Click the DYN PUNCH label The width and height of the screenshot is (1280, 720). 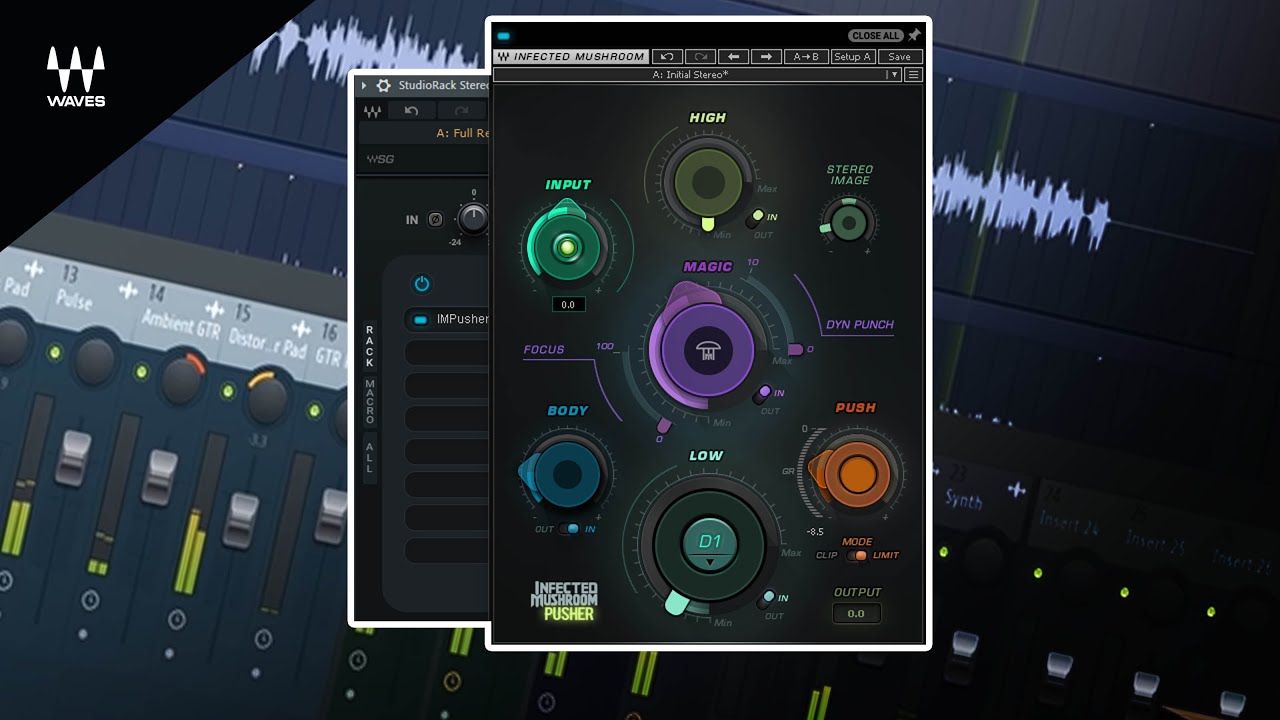860,325
